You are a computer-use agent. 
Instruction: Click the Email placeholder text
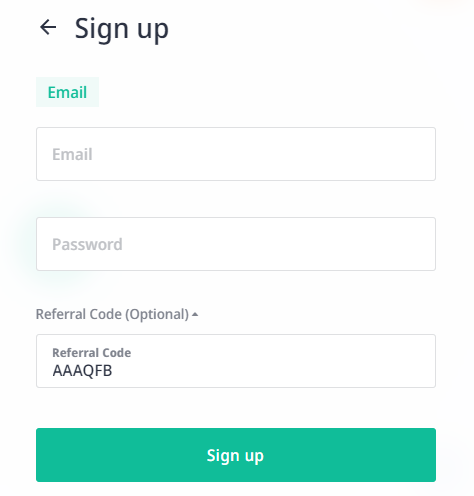click(72, 154)
